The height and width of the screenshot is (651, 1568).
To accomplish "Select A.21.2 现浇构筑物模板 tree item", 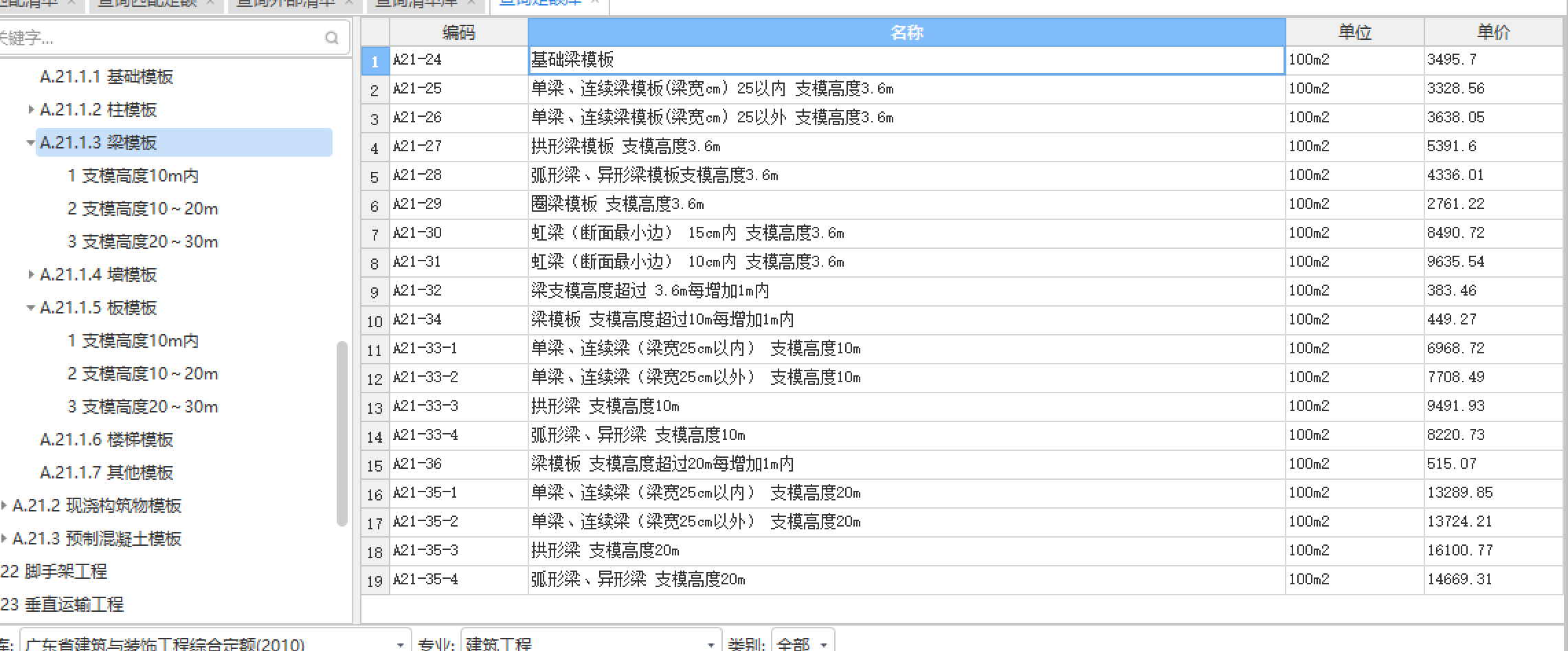I will (x=97, y=505).
